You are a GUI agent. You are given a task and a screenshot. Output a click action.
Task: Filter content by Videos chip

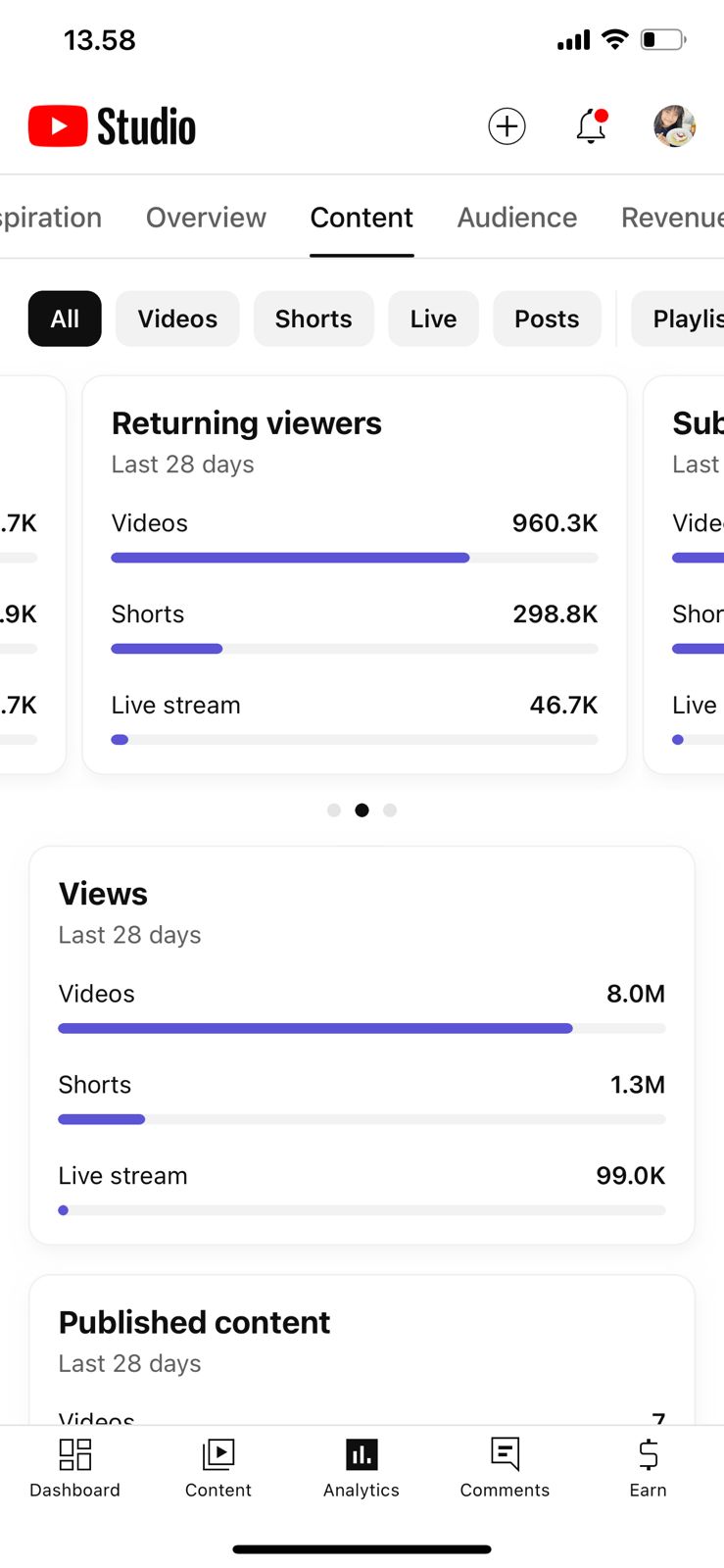point(177,318)
